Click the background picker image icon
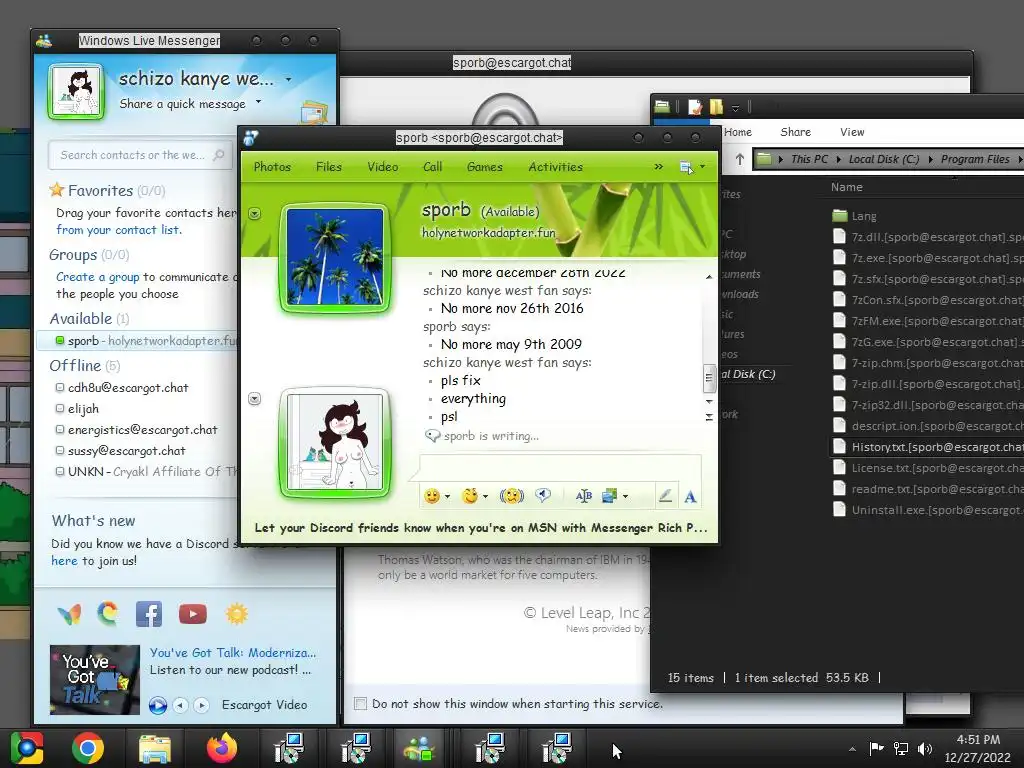This screenshot has width=1024, height=768. coord(609,496)
